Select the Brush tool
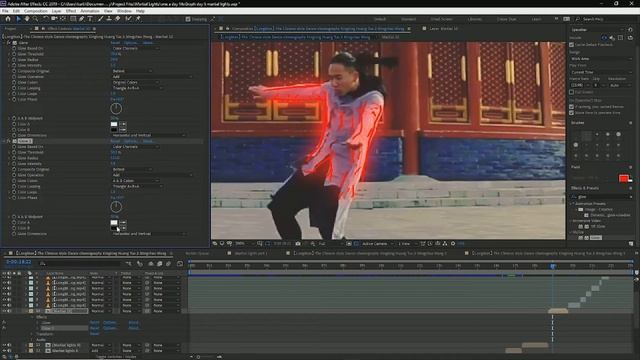 pyautogui.click(x=100, y=19)
